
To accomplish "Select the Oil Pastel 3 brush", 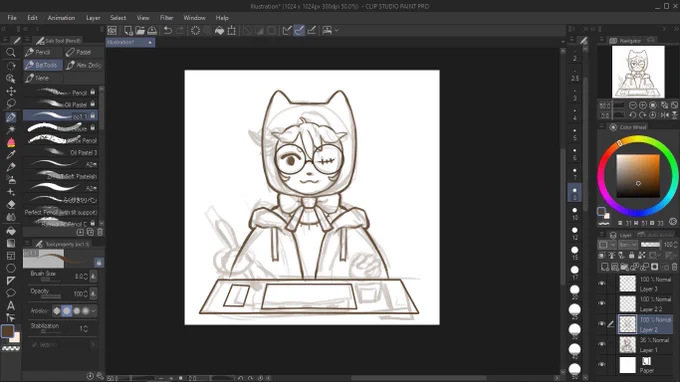I will (x=61, y=152).
